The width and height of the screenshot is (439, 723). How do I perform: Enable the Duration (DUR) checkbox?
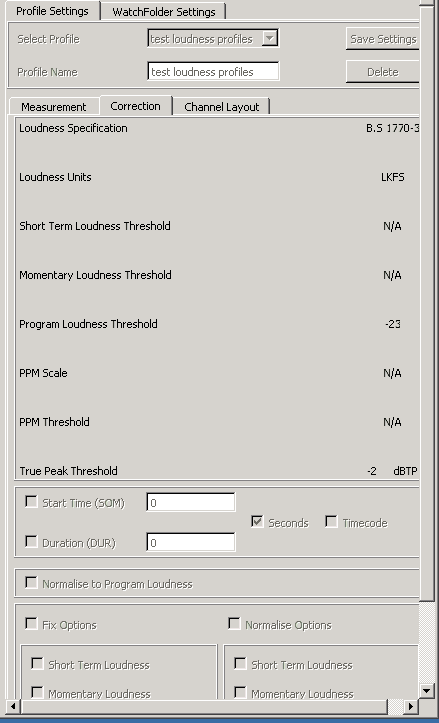pyautogui.click(x=31, y=542)
